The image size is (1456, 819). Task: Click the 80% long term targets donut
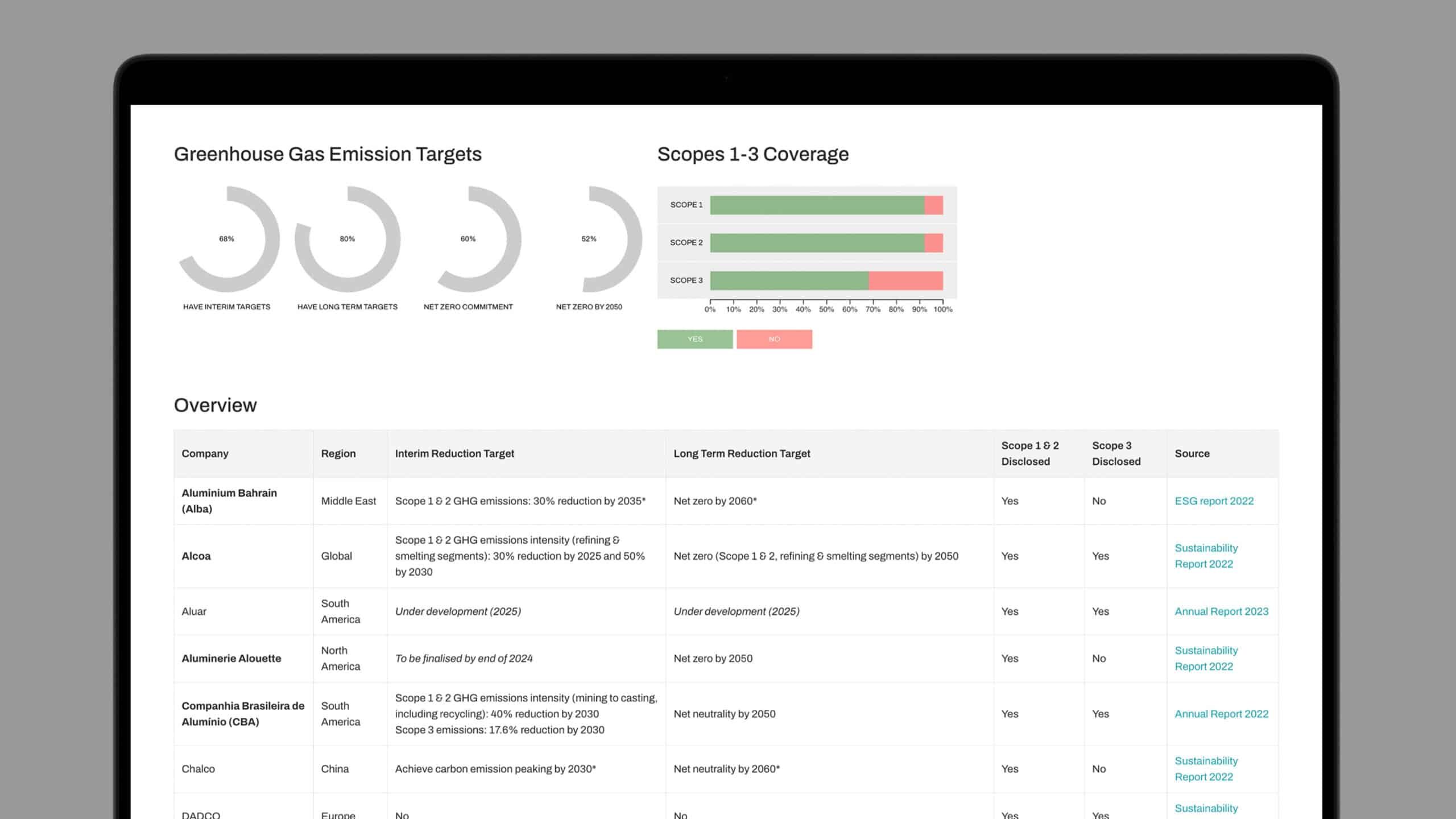pos(392,239)
